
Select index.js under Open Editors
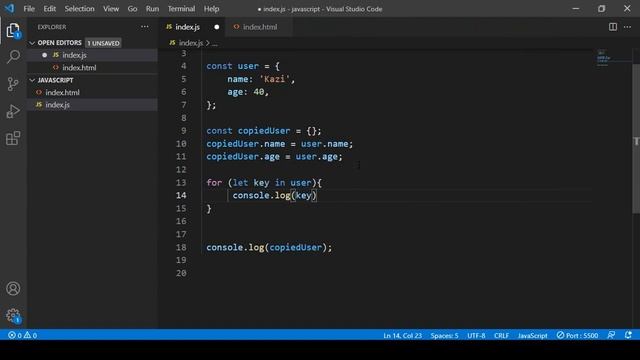[92, 55]
